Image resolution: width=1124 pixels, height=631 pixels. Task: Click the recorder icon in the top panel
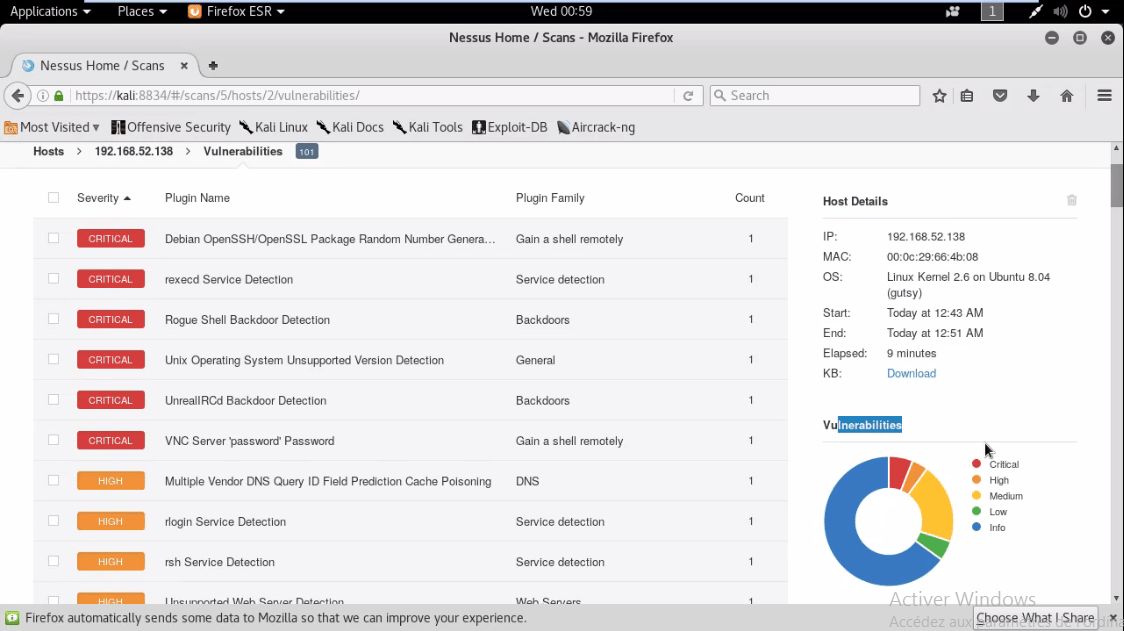953,11
